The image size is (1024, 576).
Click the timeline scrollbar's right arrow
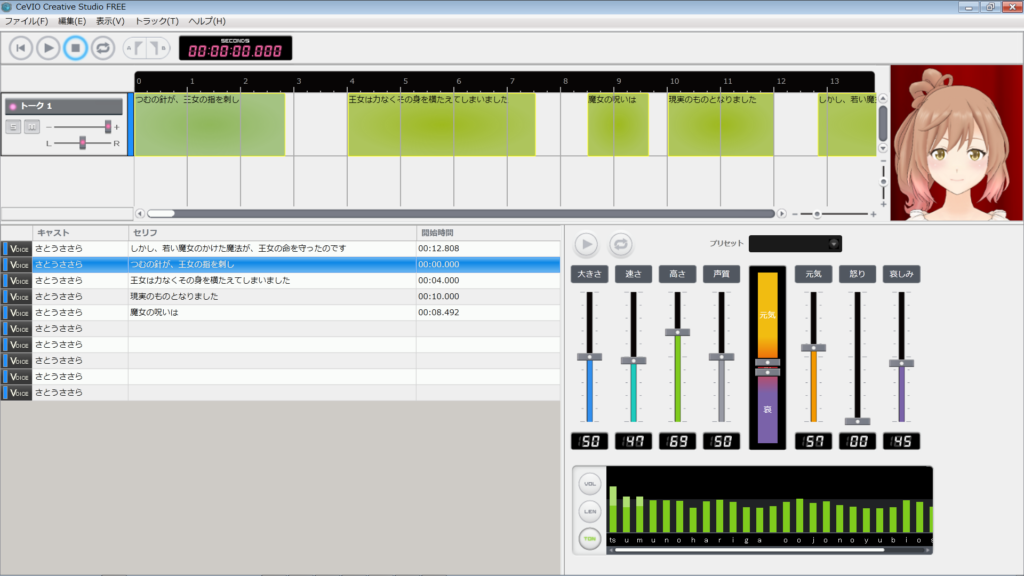[x=781, y=214]
